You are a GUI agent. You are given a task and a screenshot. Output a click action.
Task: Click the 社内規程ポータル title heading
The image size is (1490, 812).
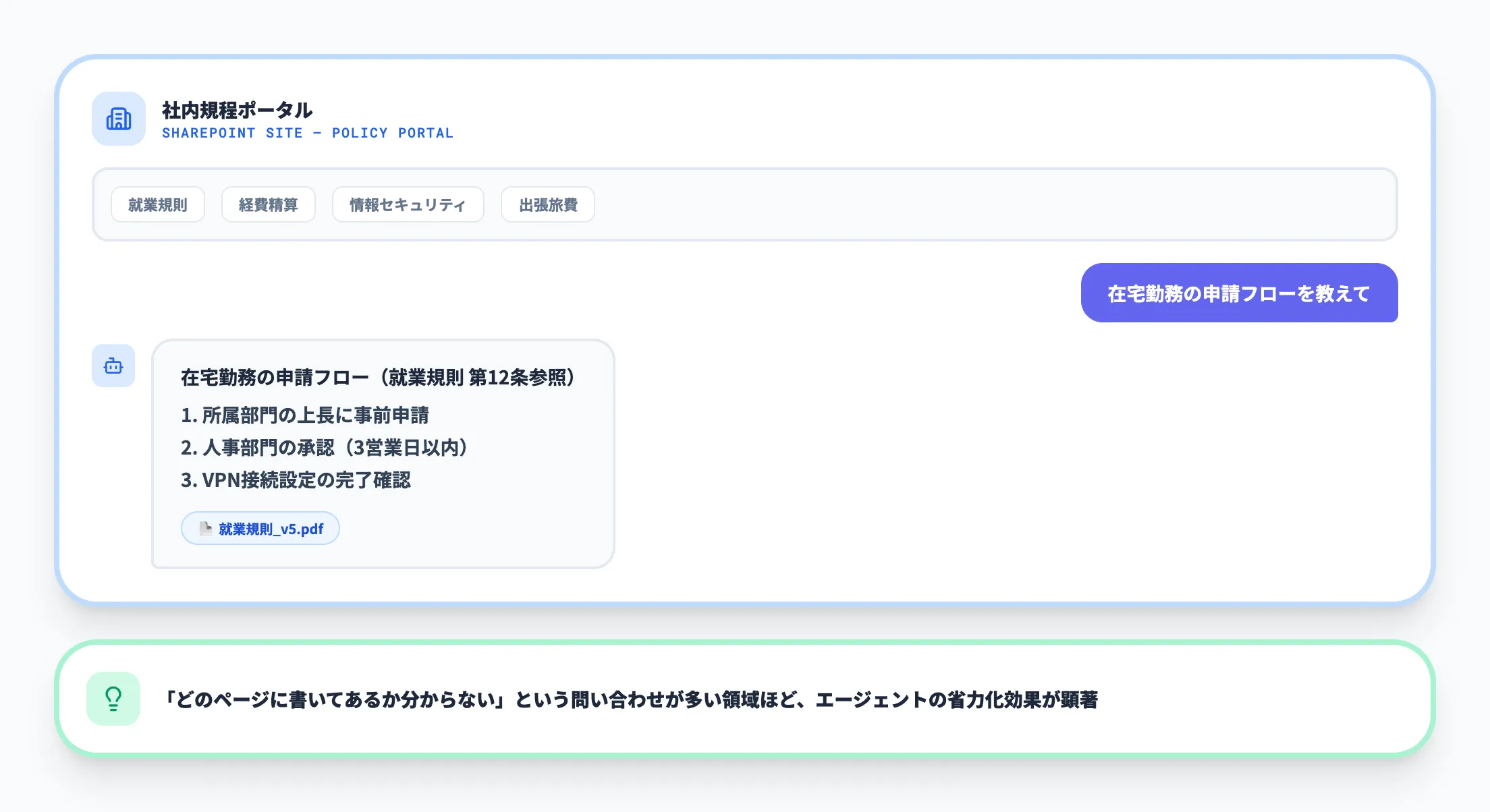pyautogui.click(x=237, y=111)
